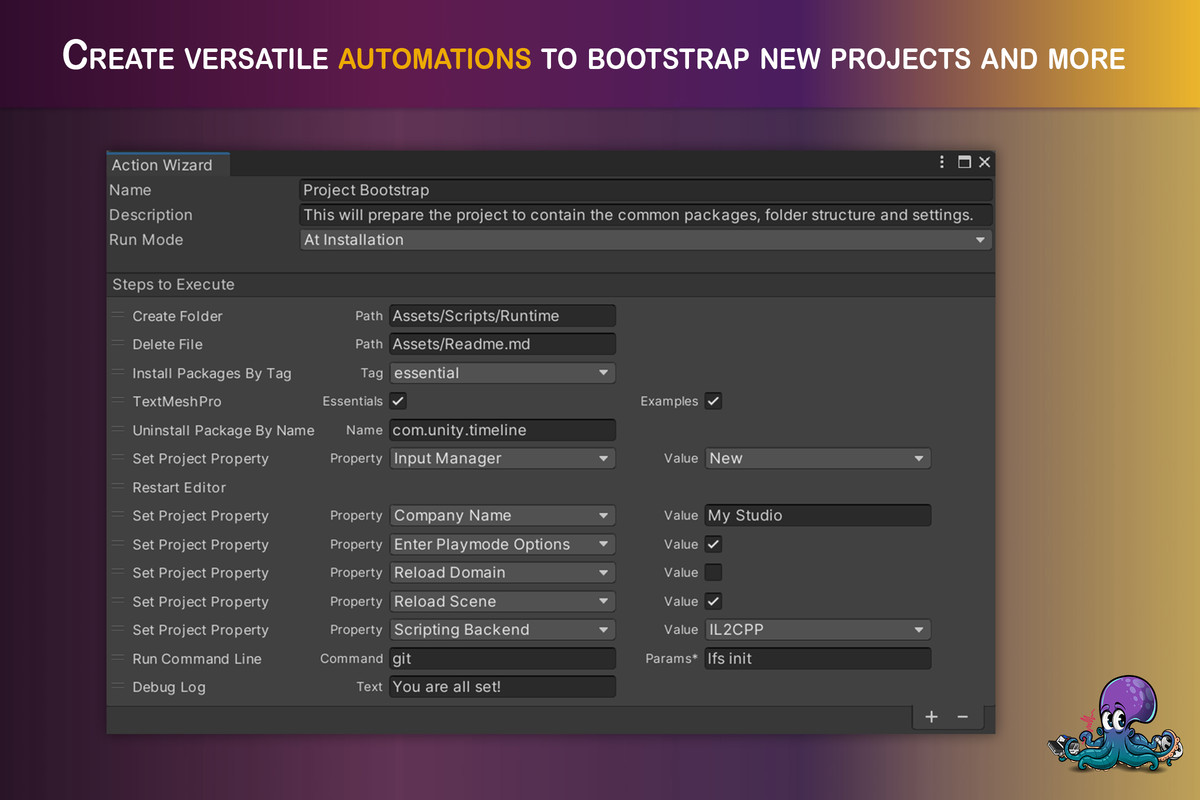Screen dimensions: 1200x800
Task: Click the Name field containing Project Bootstrap
Action: pyautogui.click(x=646, y=189)
